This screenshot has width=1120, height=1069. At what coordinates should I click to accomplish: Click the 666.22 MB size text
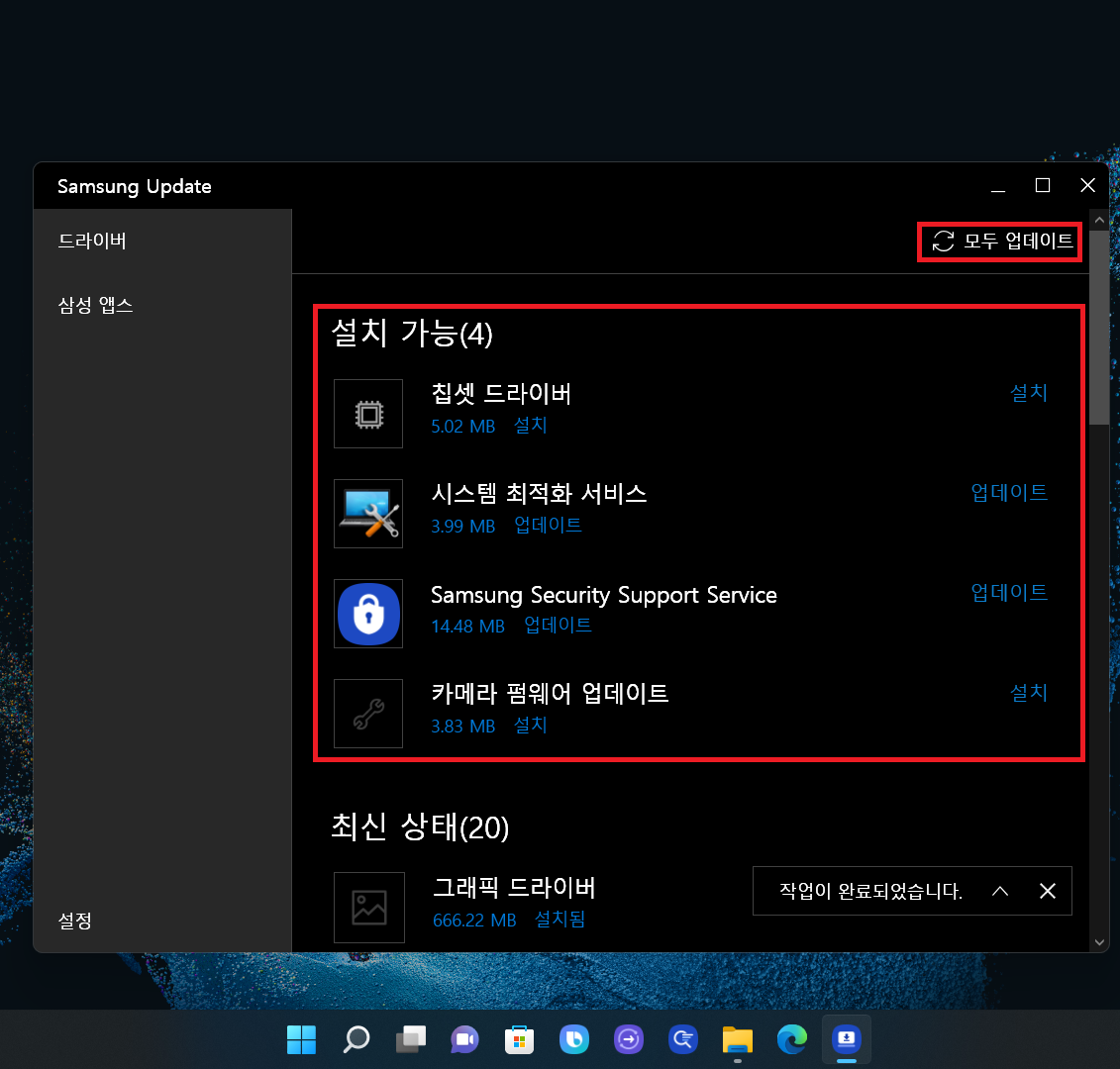474,922
